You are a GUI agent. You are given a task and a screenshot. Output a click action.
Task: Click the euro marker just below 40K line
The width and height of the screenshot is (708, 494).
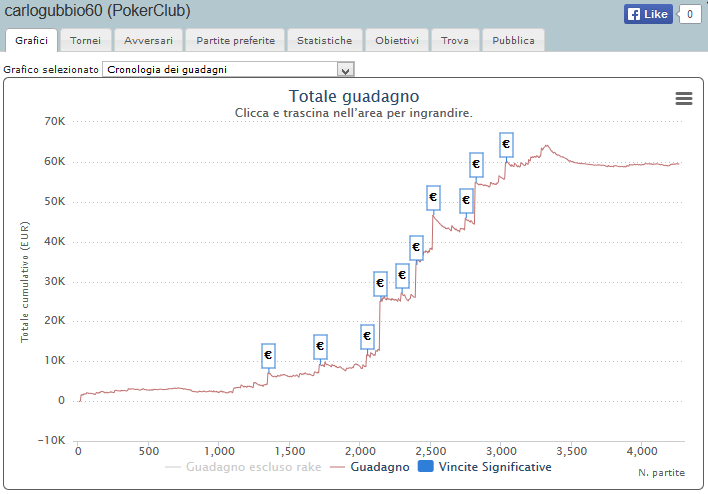click(416, 248)
